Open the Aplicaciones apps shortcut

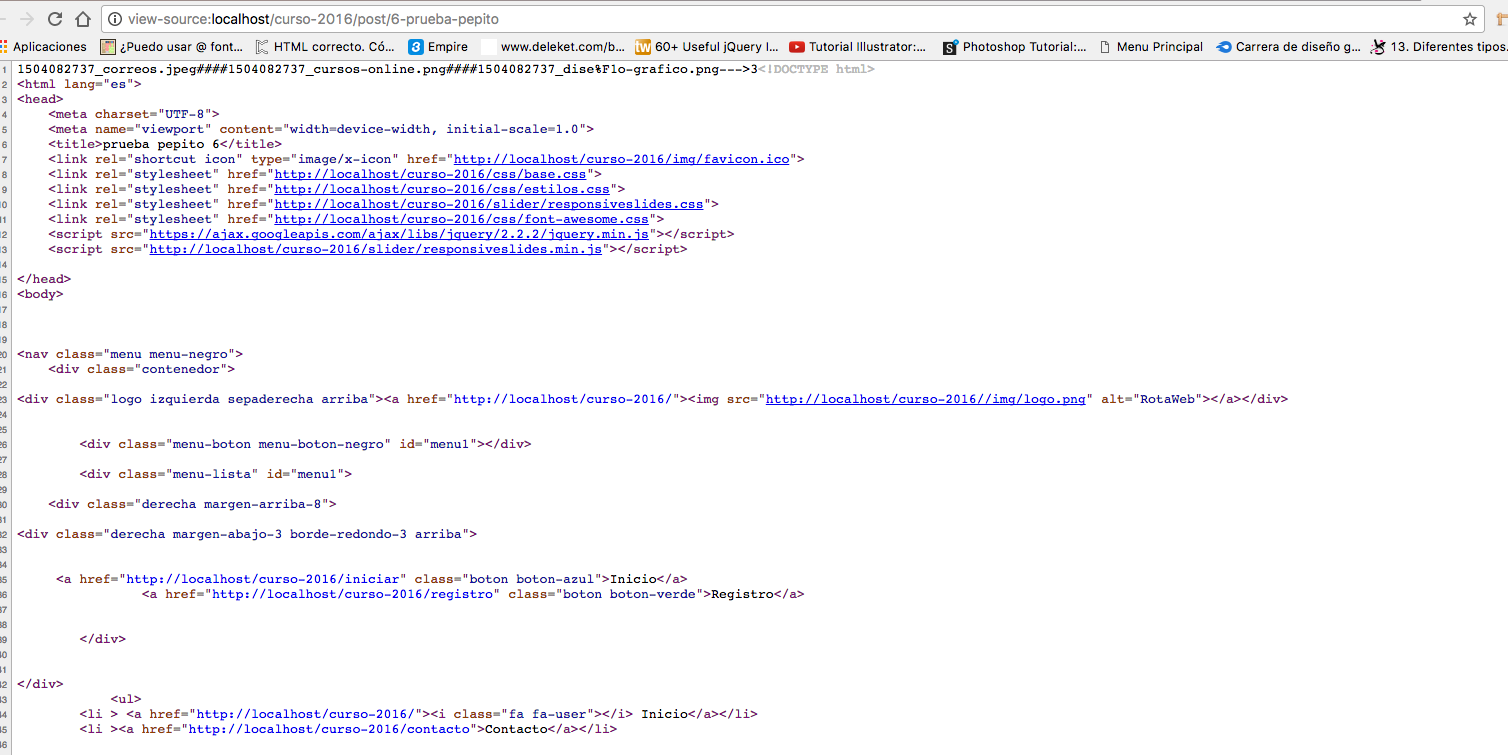[44, 47]
